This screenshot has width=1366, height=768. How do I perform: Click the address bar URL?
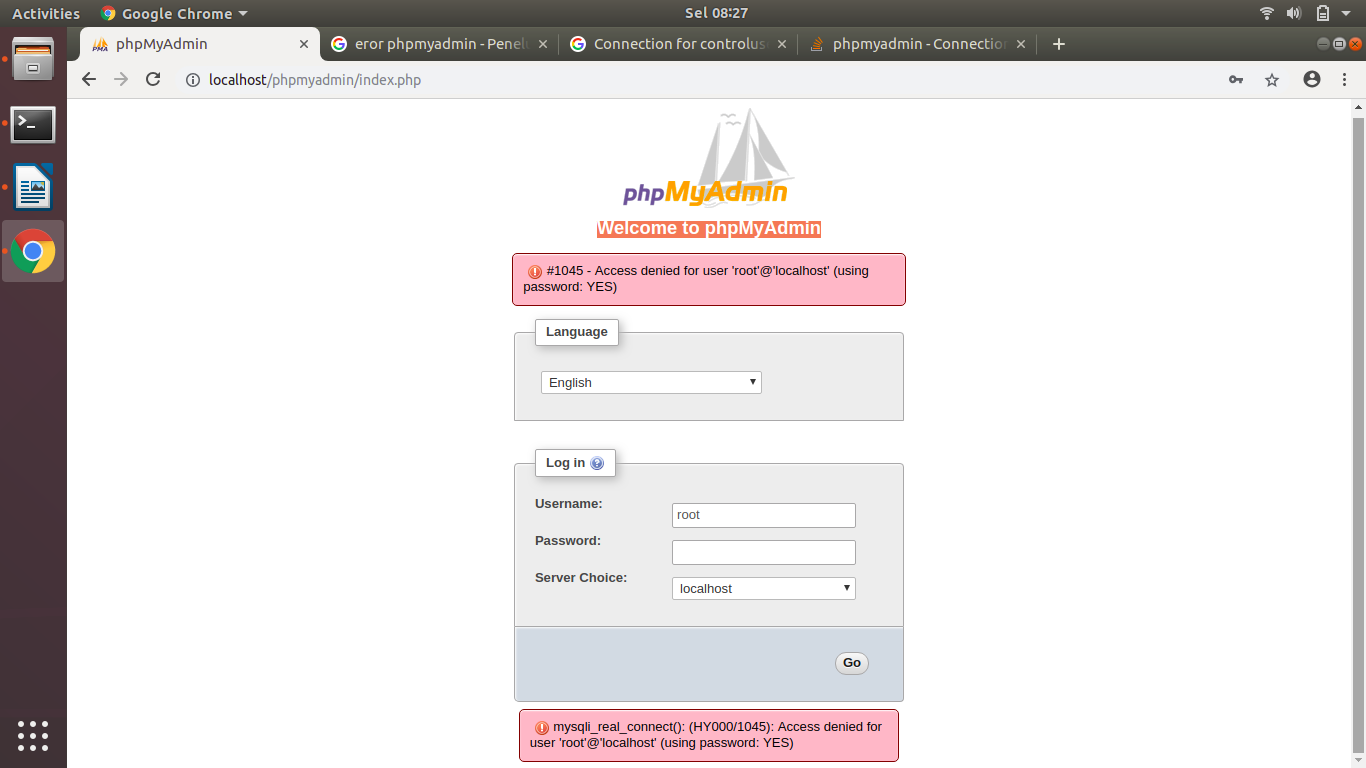(x=315, y=80)
